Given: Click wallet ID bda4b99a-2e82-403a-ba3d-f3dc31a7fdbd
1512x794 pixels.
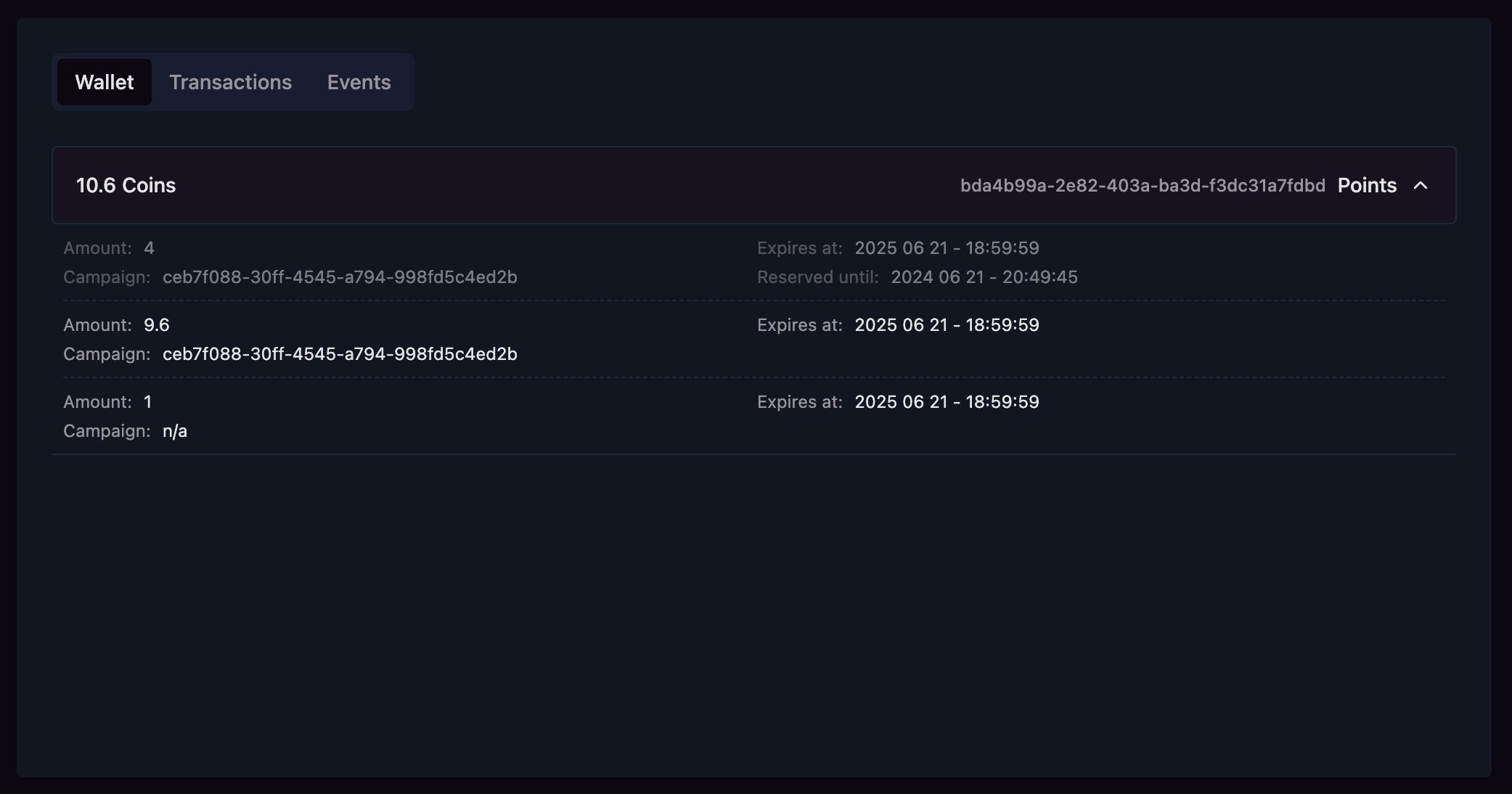Looking at the screenshot, I should coord(1142,186).
